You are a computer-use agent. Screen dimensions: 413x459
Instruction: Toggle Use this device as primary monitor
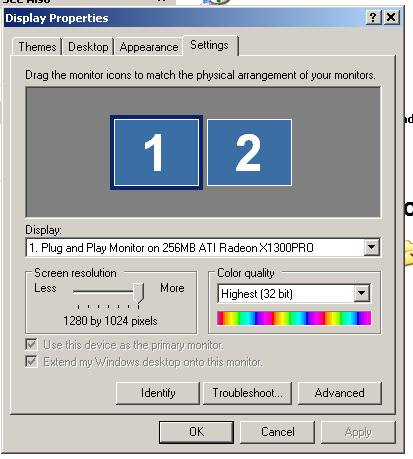(x=31, y=344)
